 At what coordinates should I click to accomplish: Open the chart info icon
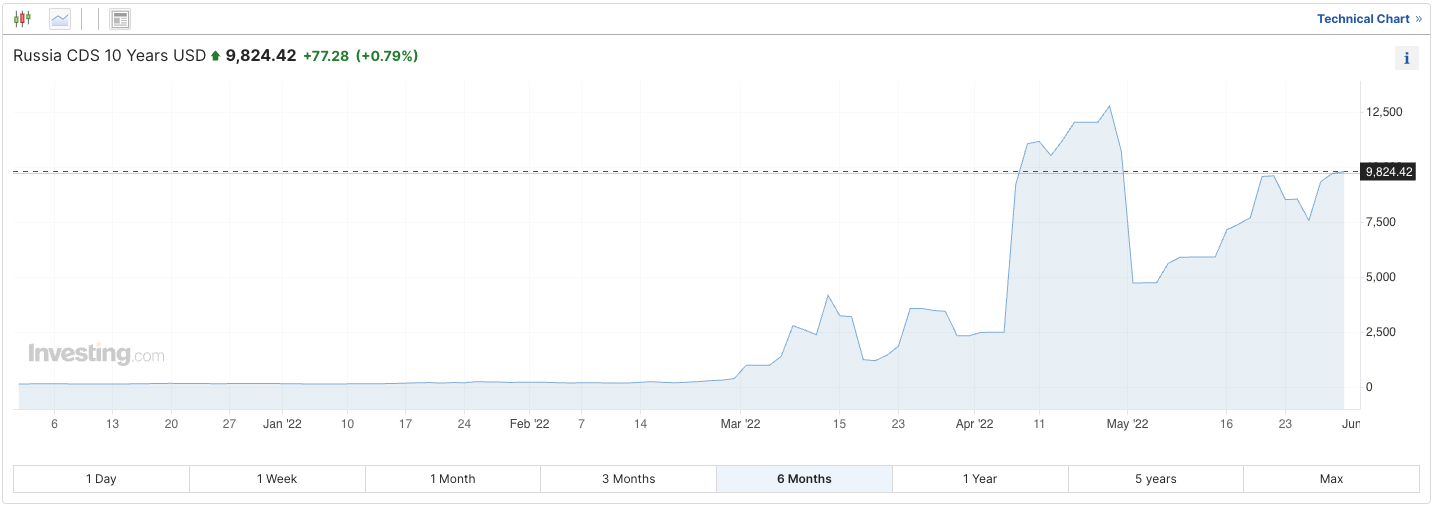[x=1406, y=58]
